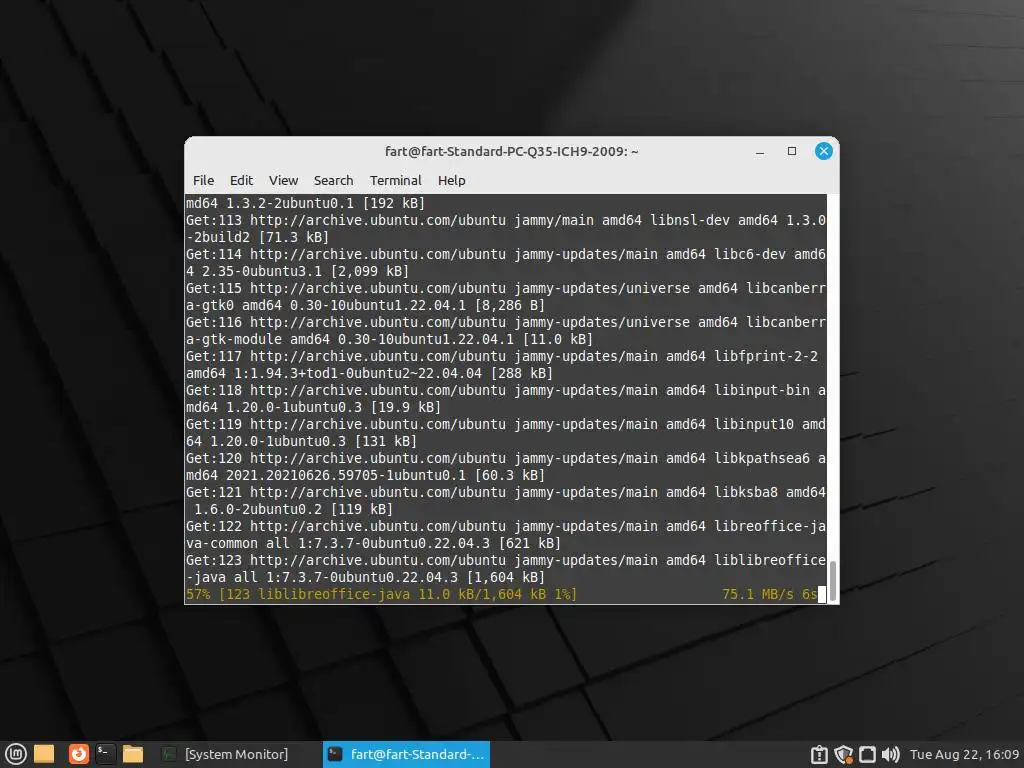
Task: Open the calendar from the panel clock
Action: (964, 755)
